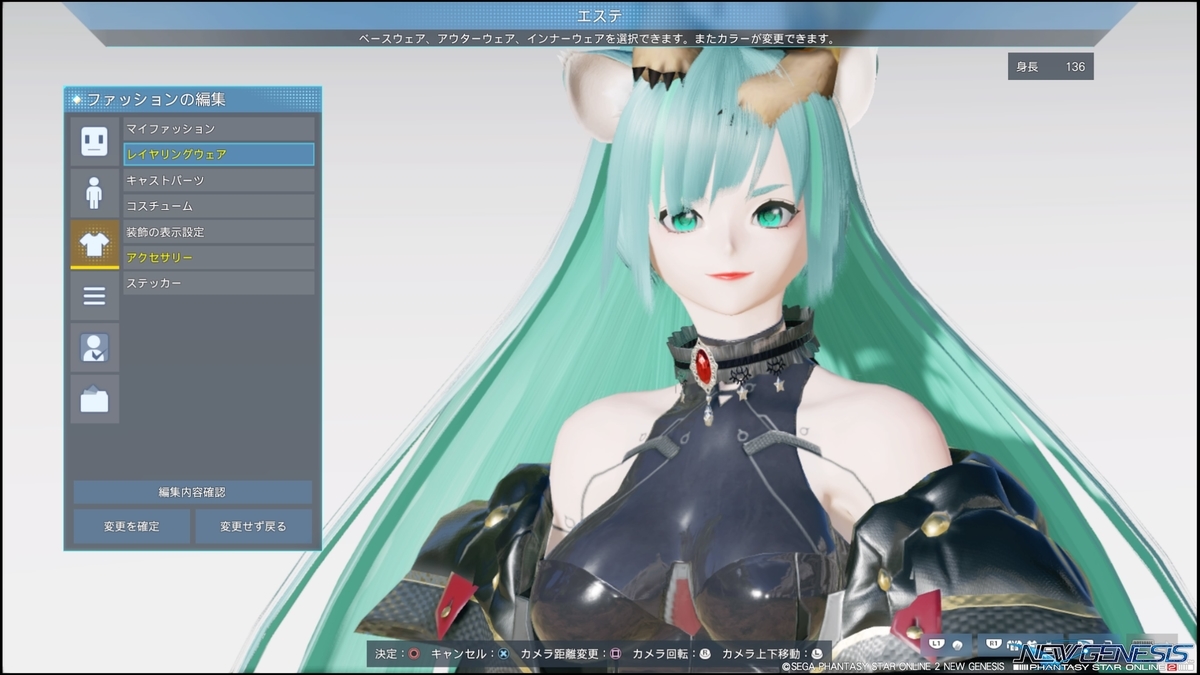Select the highlighted T-shirt fashion category icon

click(94, 245)
